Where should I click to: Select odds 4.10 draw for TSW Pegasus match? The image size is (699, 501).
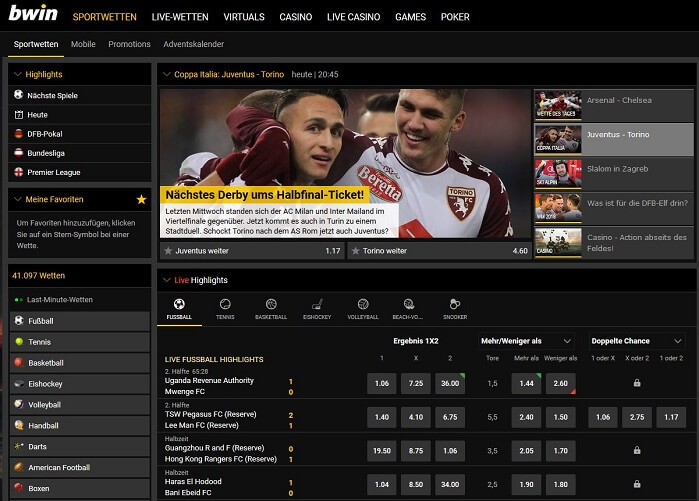pyautogui.click(x=416, y=417)
